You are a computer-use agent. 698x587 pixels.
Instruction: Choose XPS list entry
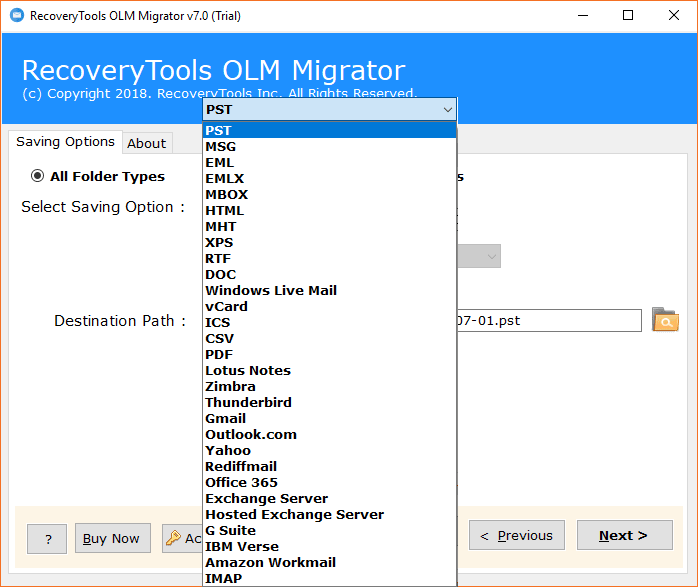tap(329, 243)
